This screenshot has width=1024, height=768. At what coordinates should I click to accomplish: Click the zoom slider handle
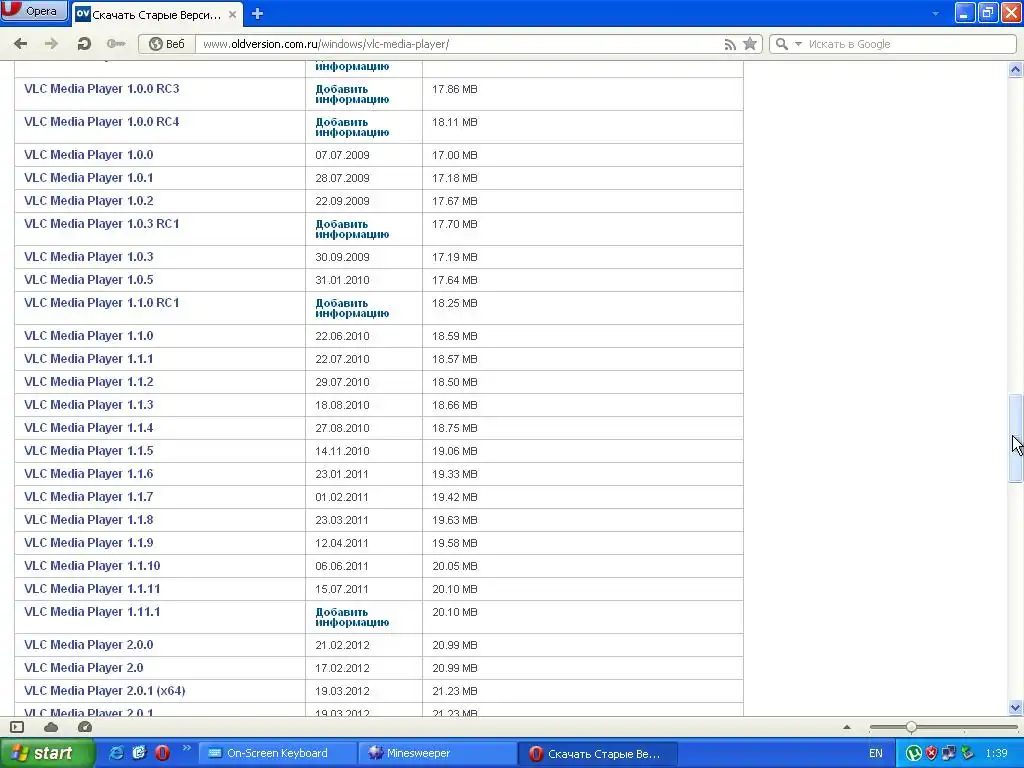[x=911, y=727]
